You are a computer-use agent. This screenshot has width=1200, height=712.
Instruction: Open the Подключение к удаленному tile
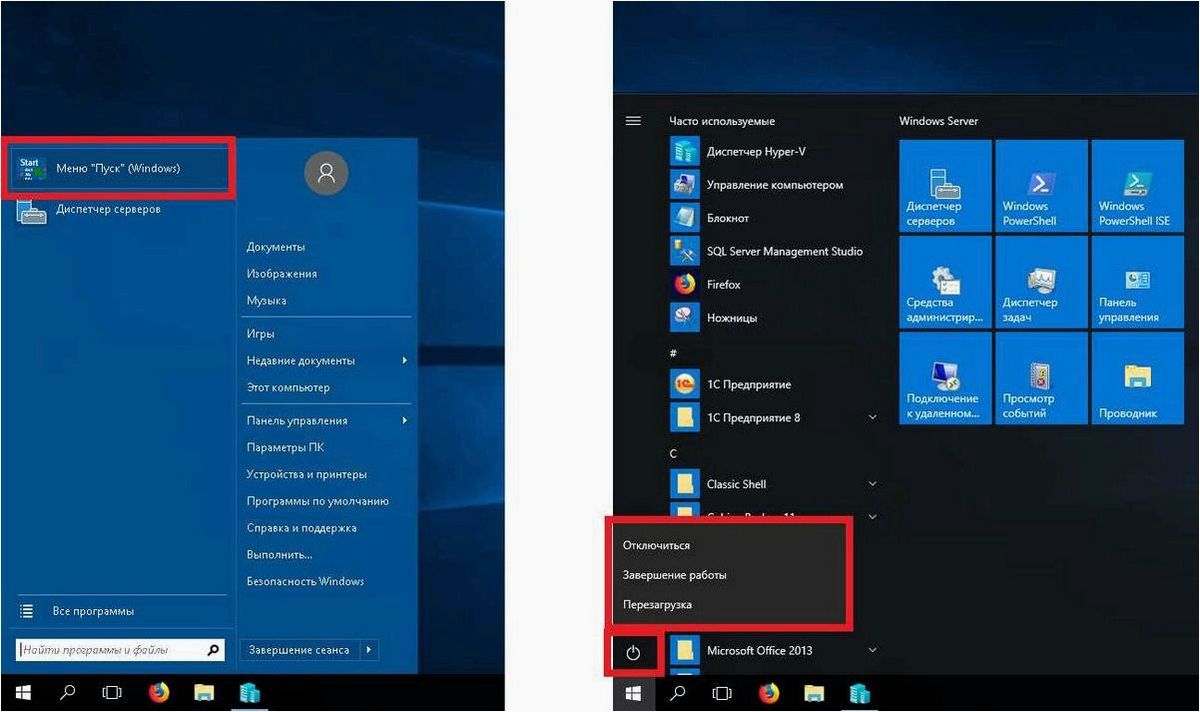coord(945,378)
